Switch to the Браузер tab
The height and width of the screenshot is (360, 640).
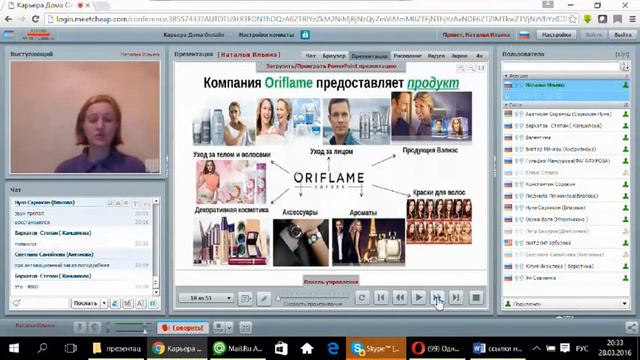[333, 56]
